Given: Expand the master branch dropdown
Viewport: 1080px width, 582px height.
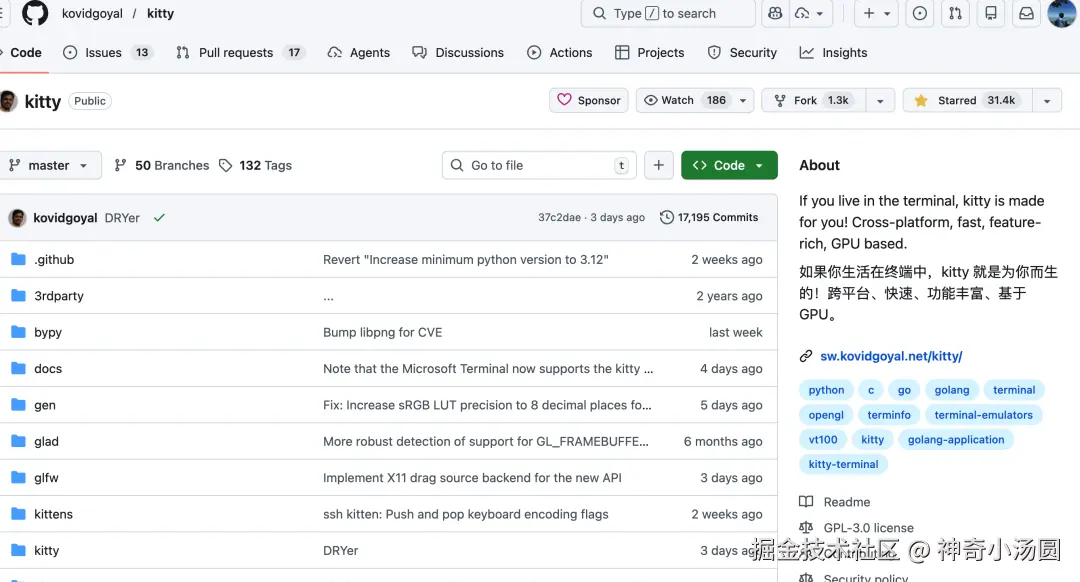Looking at the screenshot, I should (49, 165).
